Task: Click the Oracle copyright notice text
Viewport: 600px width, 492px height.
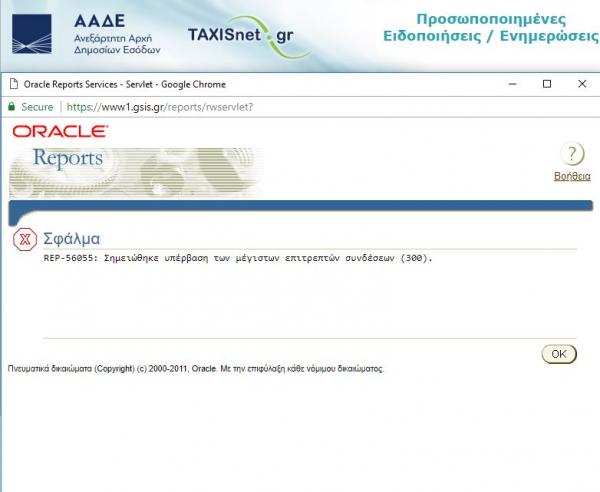Action: coord(195,368)
